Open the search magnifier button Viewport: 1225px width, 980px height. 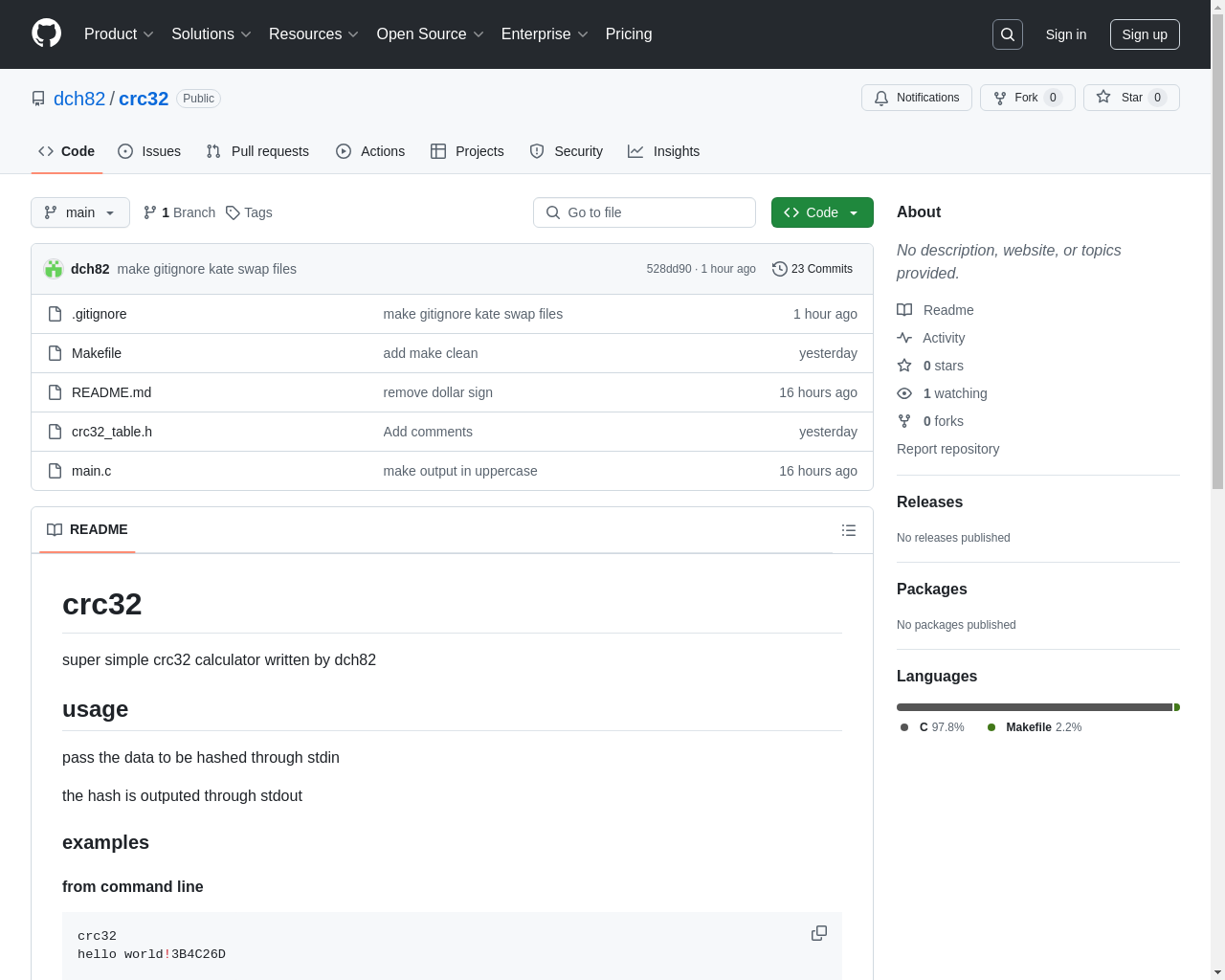coord(1008,34)
